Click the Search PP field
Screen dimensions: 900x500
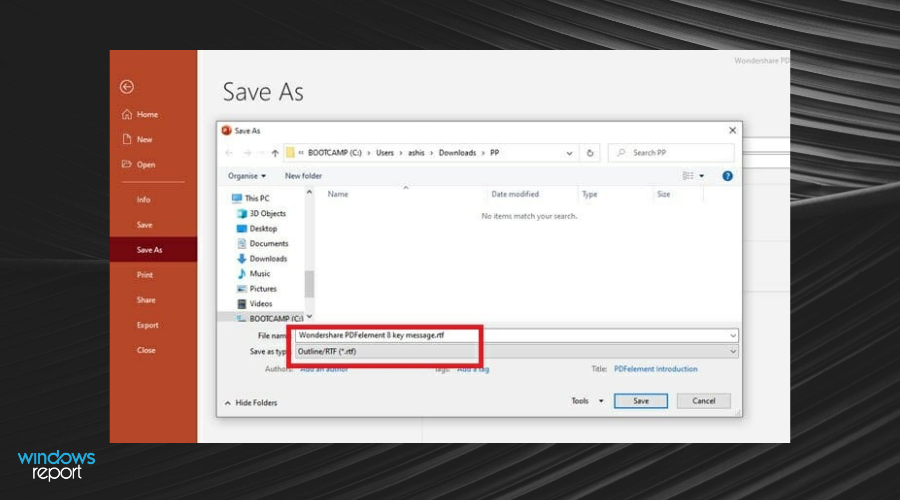tap(672, 153)
